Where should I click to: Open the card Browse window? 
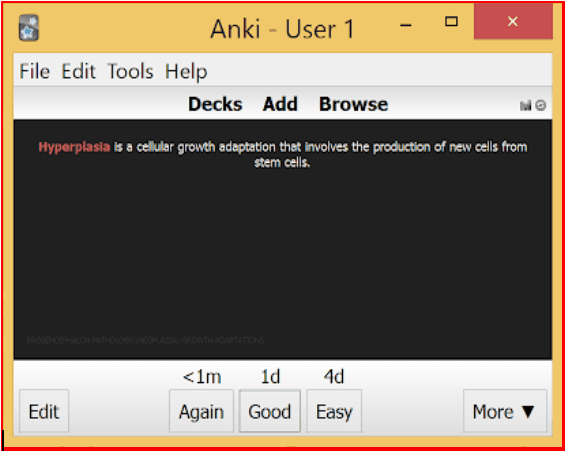tap(353, 104)
